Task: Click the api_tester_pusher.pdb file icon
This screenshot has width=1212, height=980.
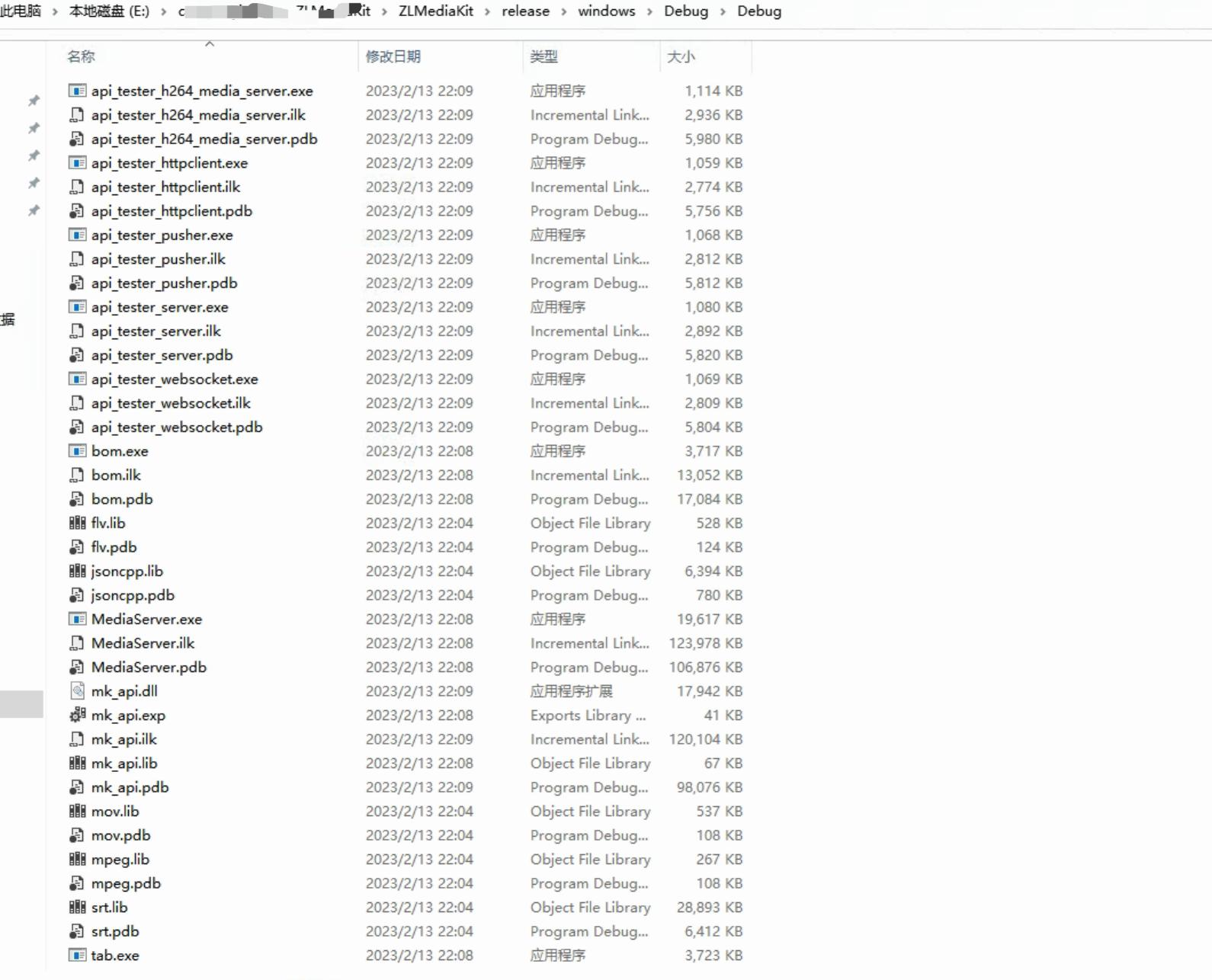Action: click(77, 283)
